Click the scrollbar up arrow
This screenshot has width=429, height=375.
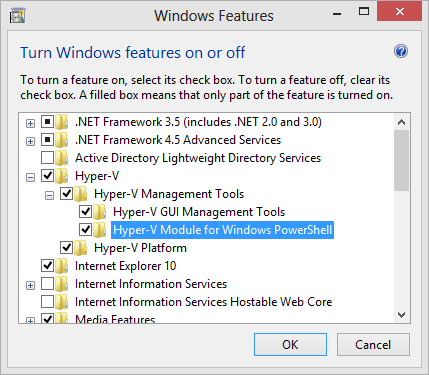click(x=402, y=122)
